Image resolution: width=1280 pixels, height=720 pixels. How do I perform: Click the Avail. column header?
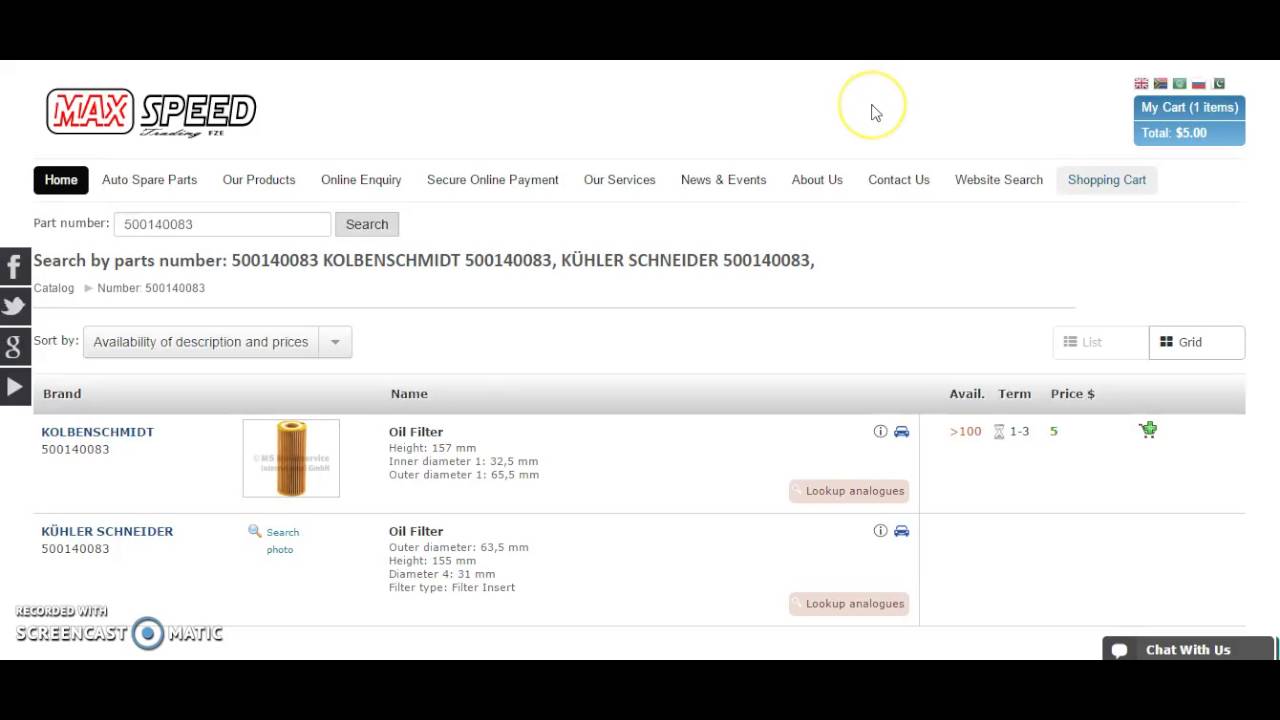[x=967, y=394]
